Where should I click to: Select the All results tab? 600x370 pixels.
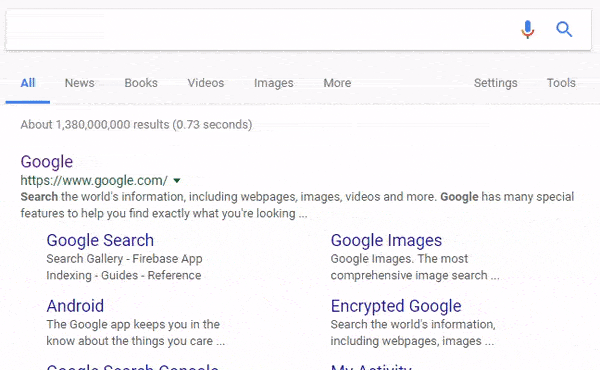[28, 83]
